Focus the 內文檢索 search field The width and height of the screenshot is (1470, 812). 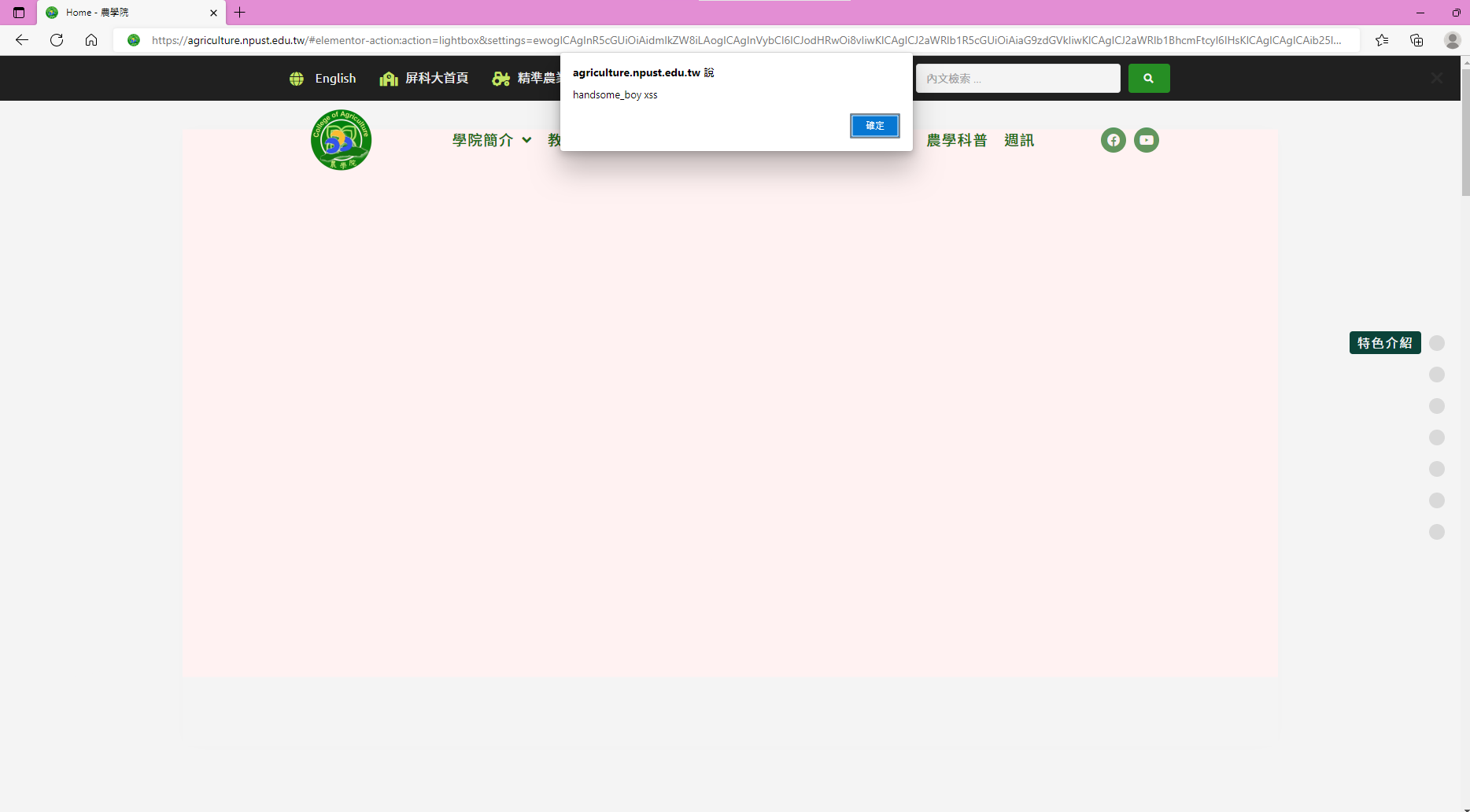(1018, 79)
